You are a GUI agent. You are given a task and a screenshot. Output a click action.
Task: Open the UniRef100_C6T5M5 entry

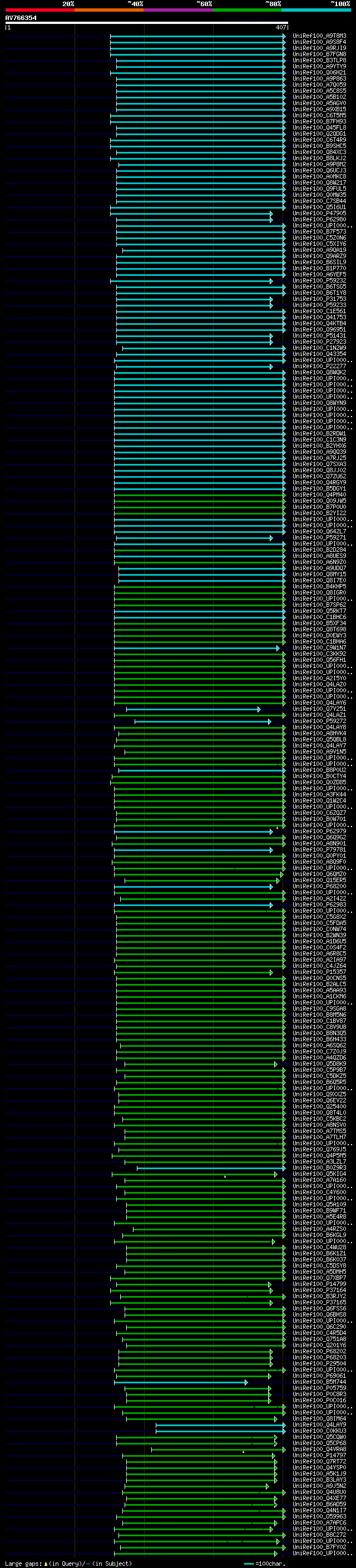click(x=319, y=115)
